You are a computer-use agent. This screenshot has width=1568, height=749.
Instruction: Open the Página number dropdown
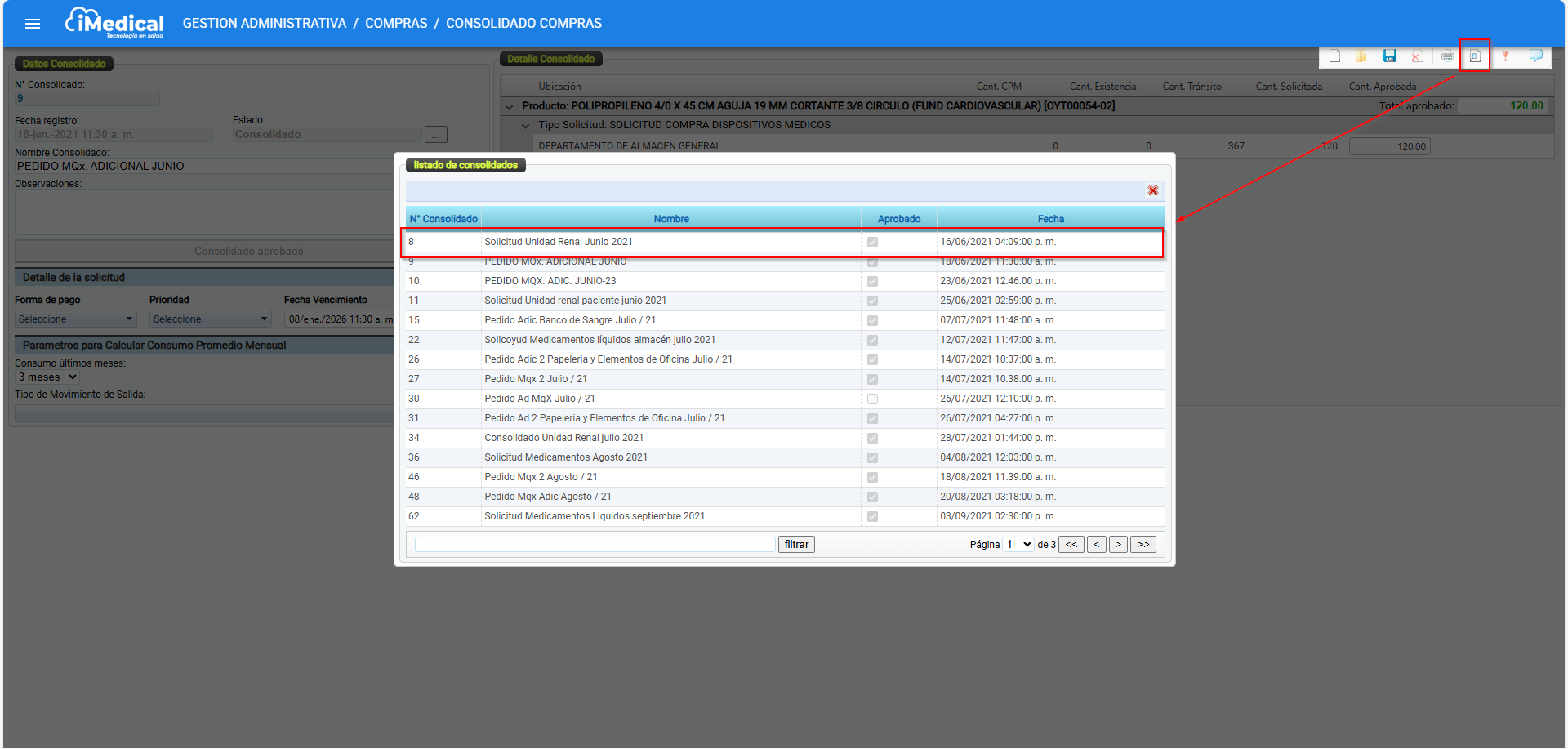pyautogui.click(x=1018, y=545)
